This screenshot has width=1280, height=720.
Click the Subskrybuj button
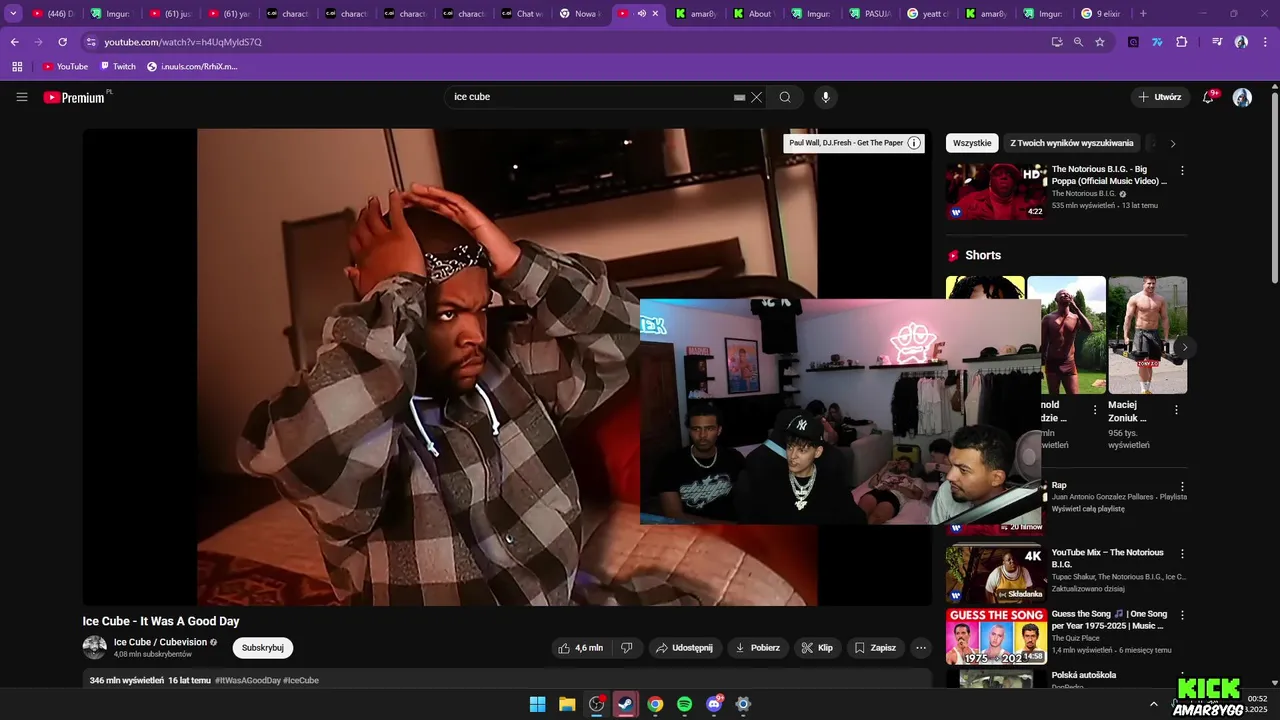click(263, 648)
